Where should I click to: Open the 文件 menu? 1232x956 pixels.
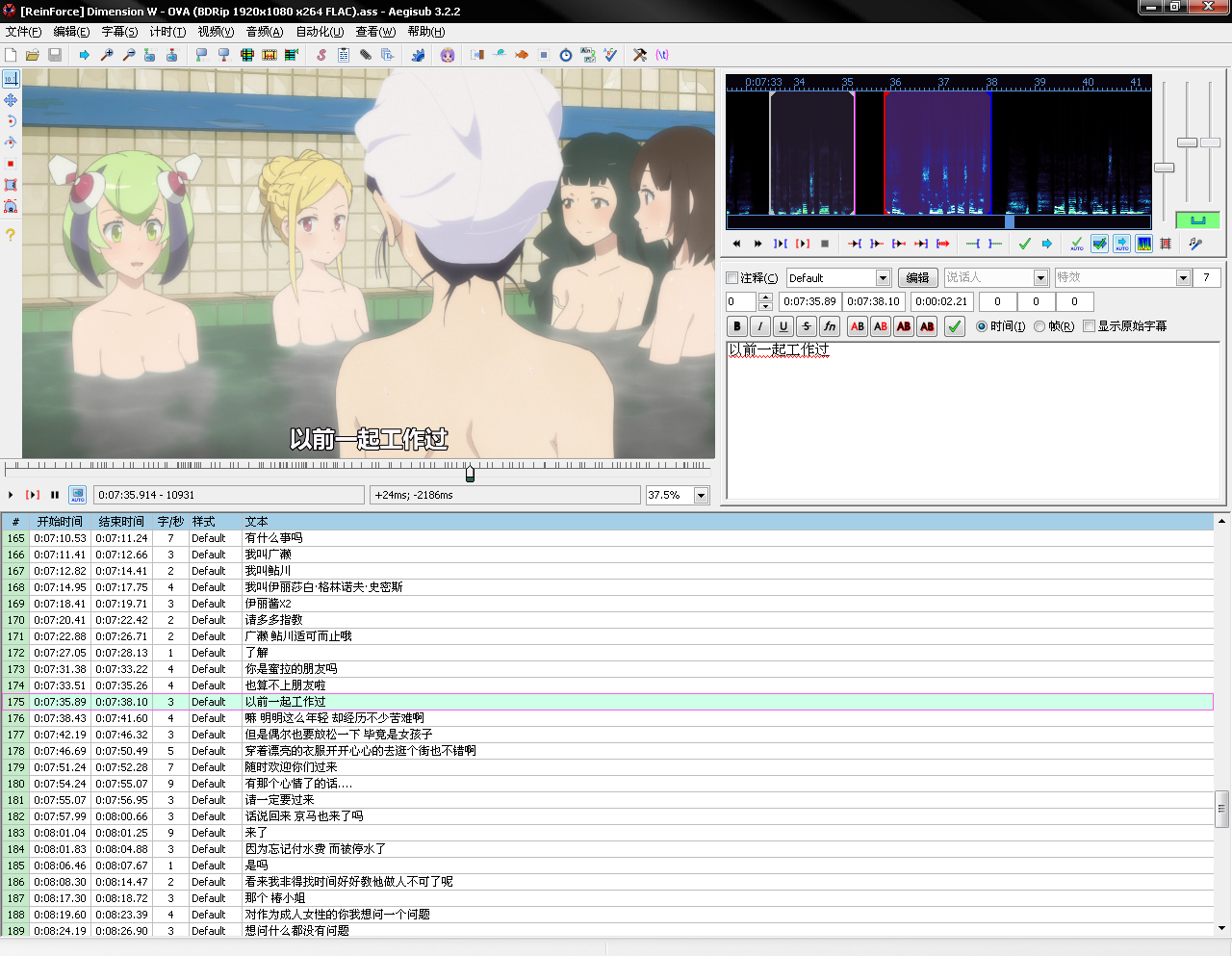click(23, 32)
